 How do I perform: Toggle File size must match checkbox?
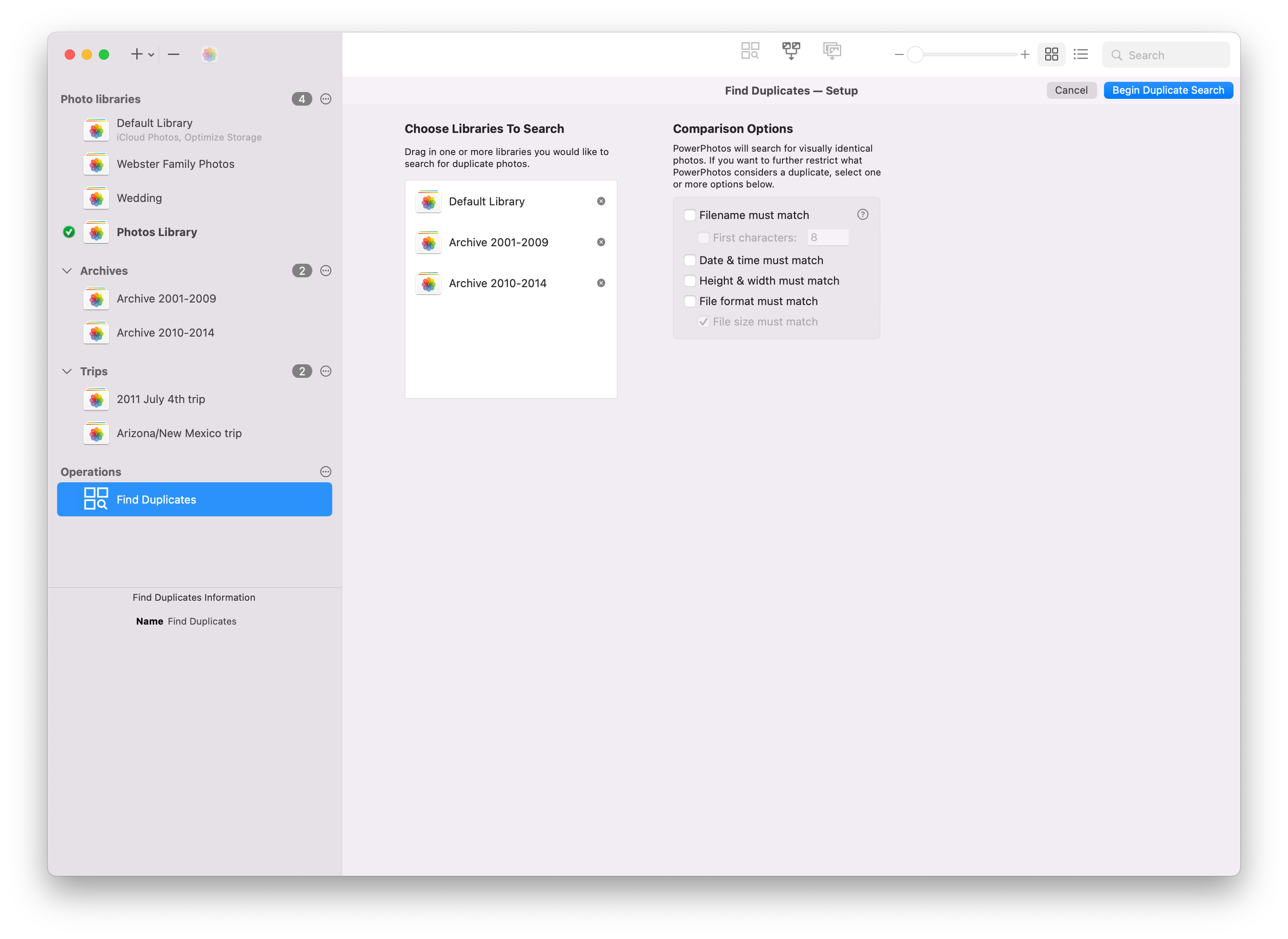[x=703, y=322]
